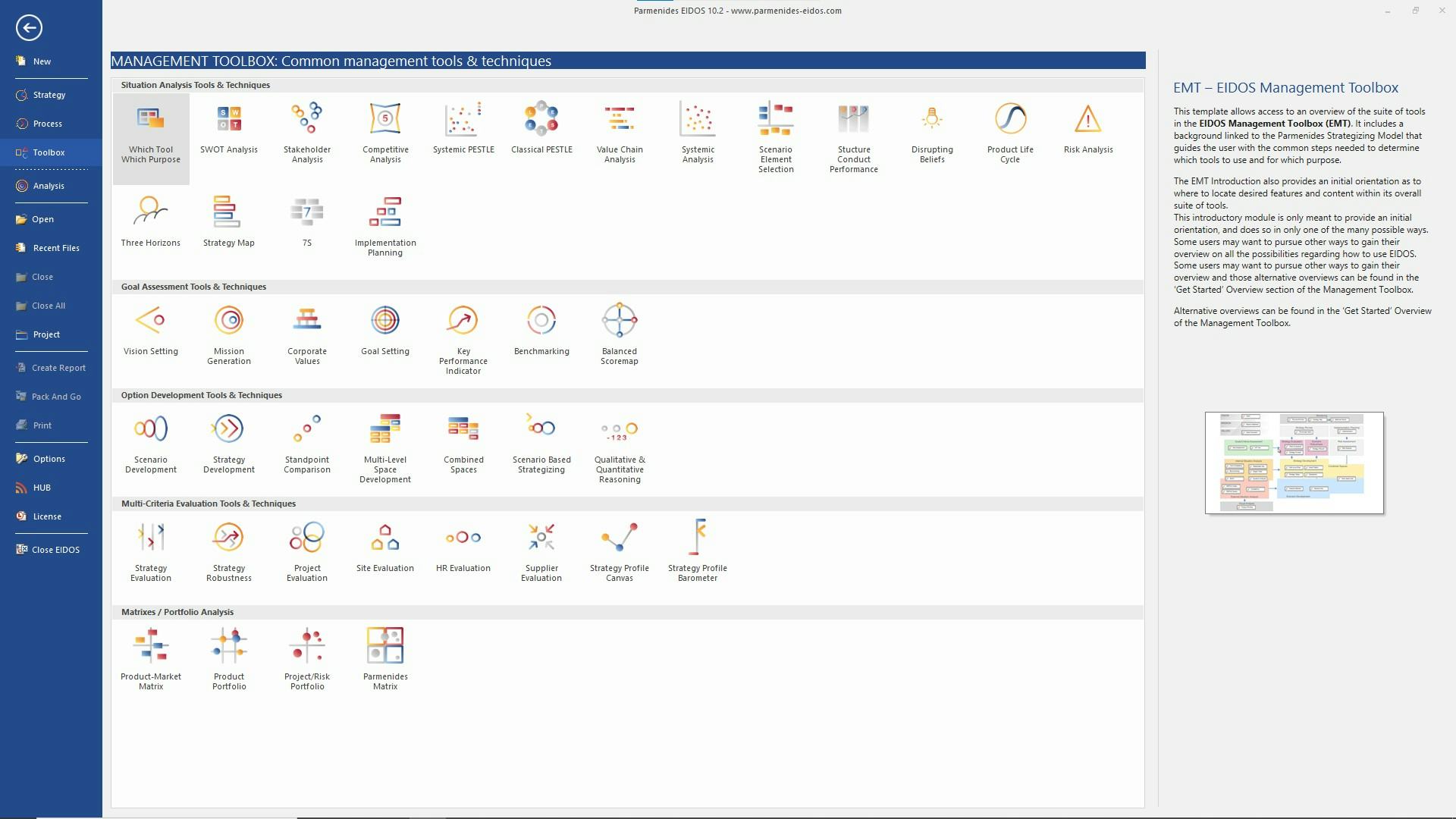Click Create Report
Screen dimensions: 1456x819
(58, 367)
